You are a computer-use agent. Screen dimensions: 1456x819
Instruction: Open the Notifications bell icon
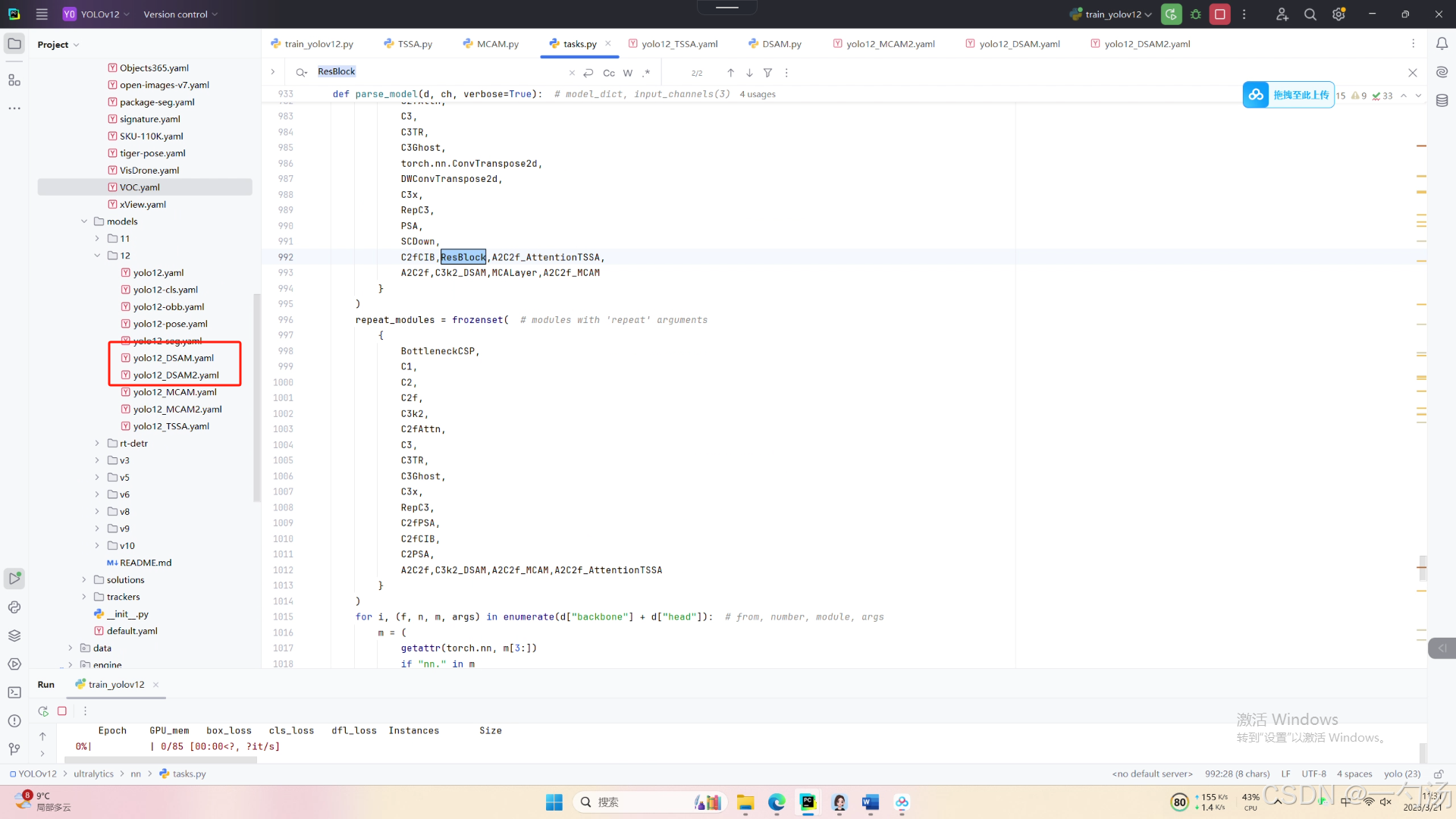[1442, 44]
